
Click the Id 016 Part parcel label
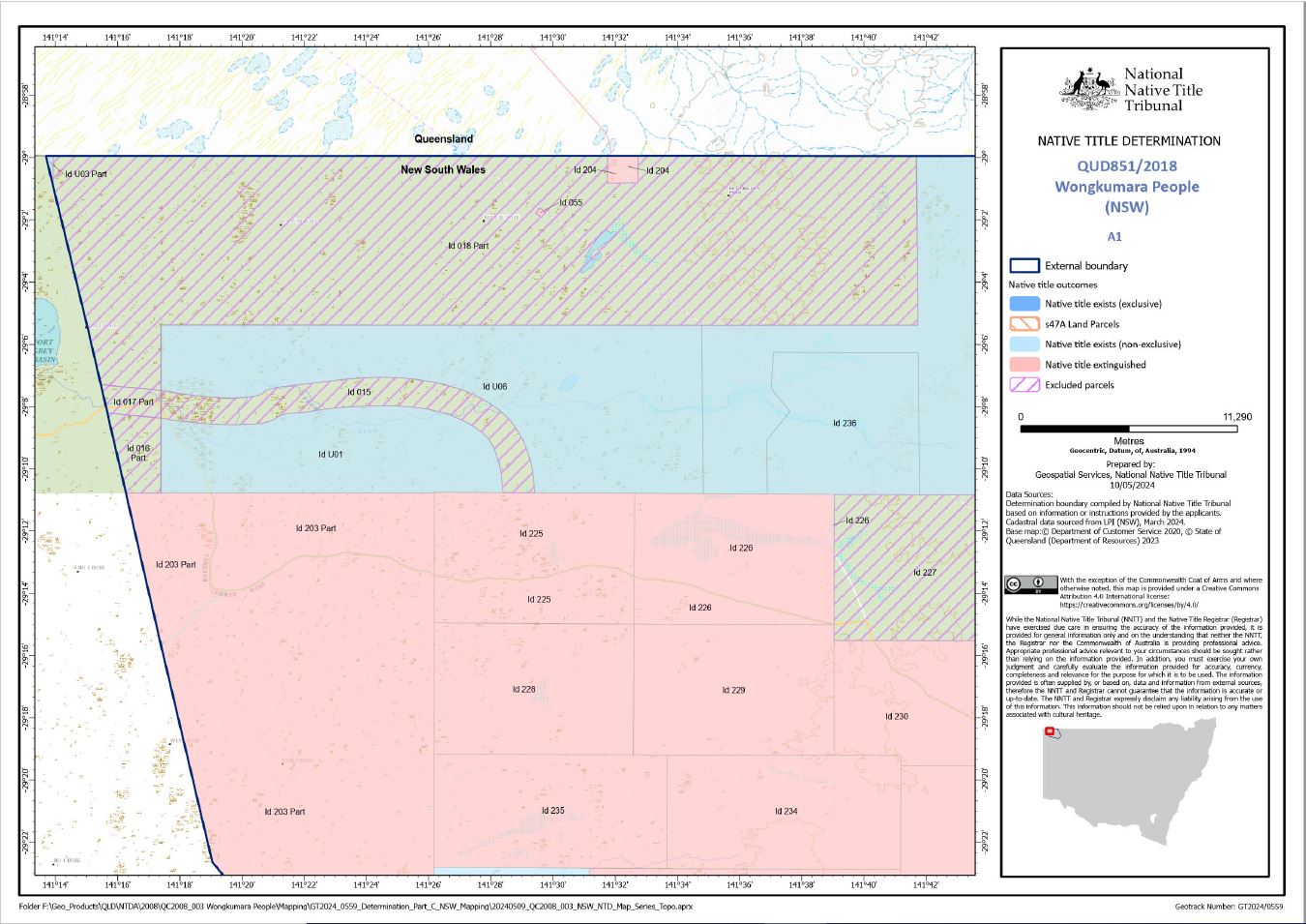pos(138,453)
